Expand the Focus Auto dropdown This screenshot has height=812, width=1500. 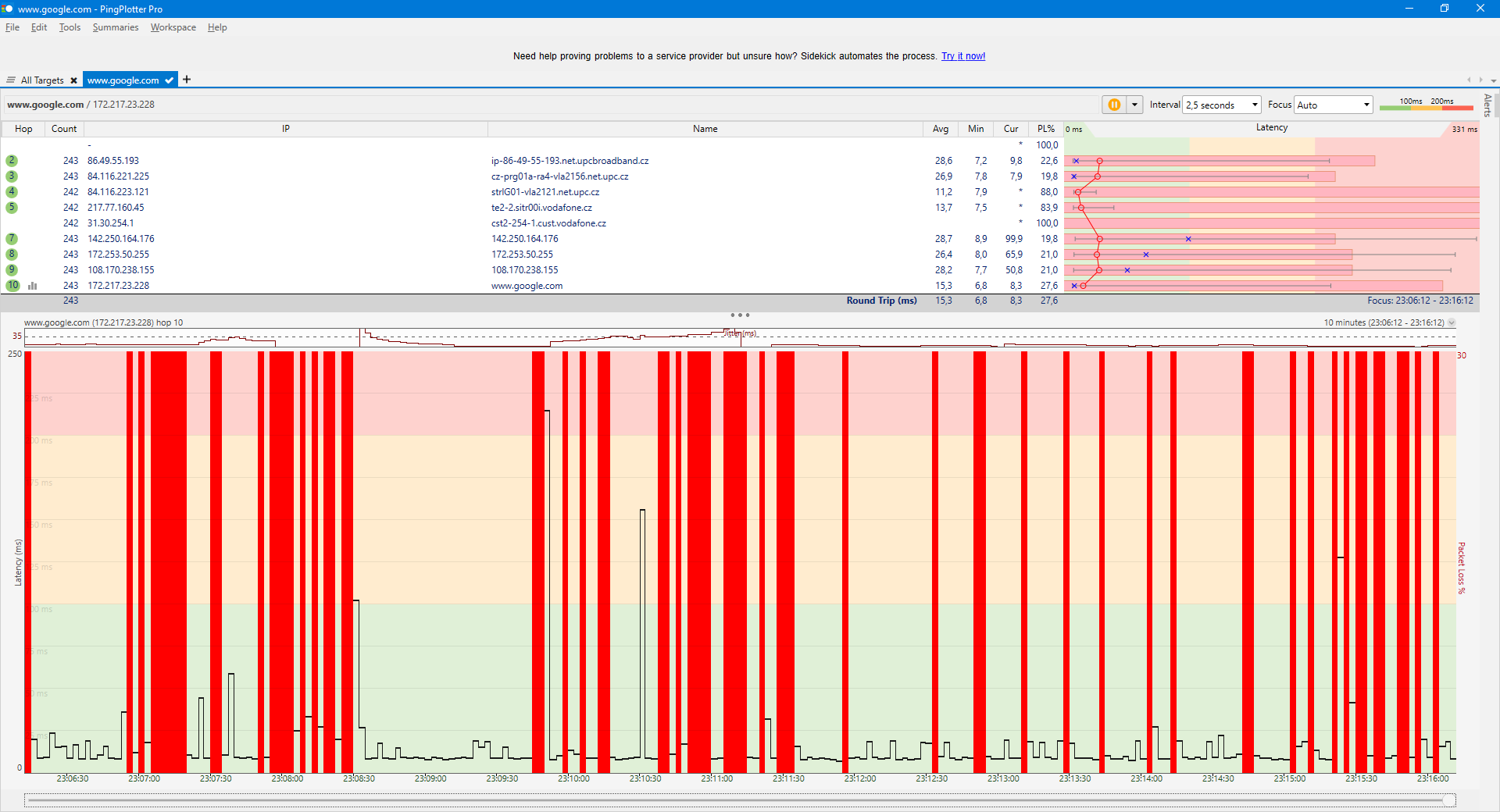1334,105
